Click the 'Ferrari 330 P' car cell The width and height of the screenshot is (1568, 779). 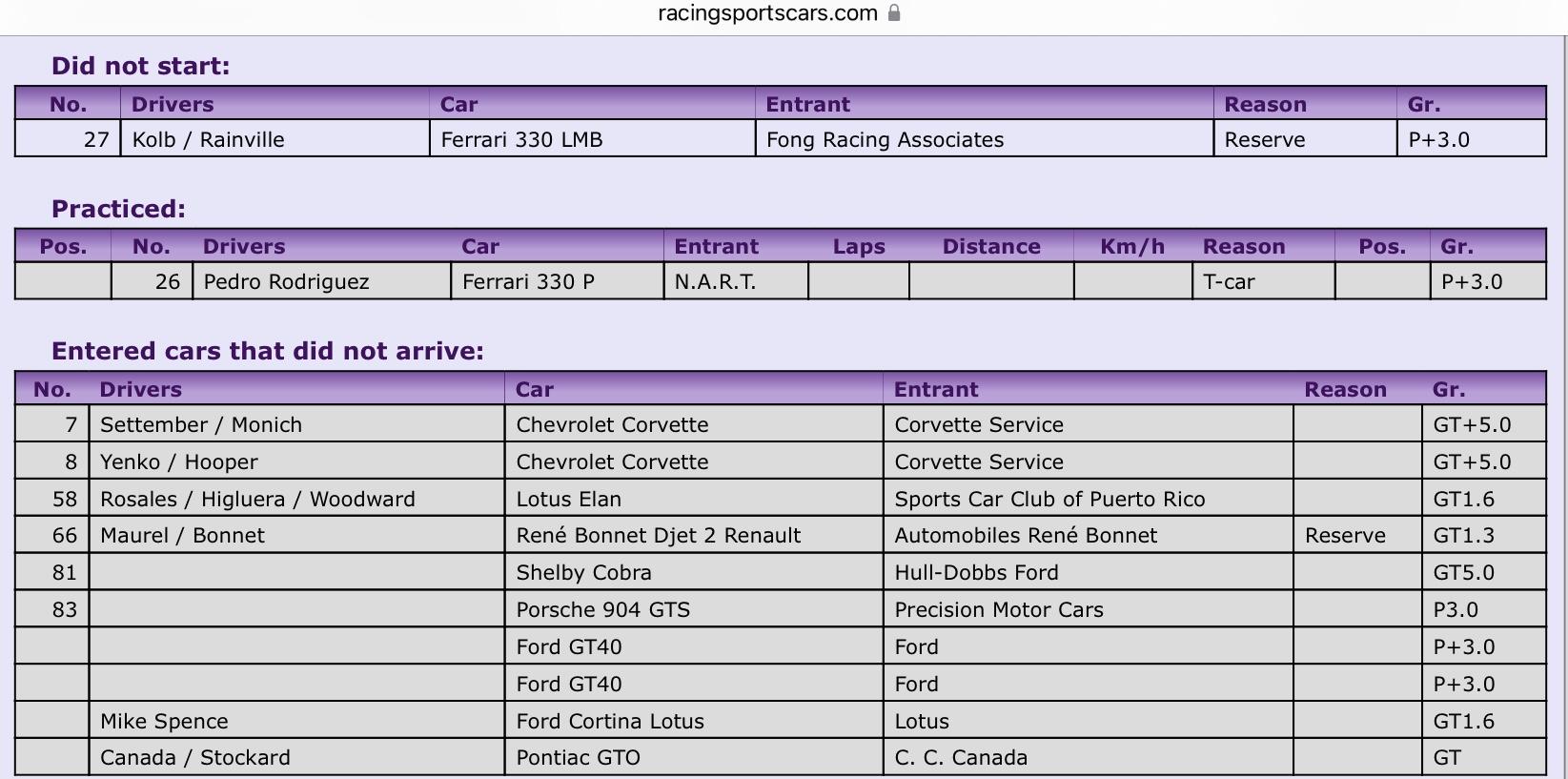(557, 281)
